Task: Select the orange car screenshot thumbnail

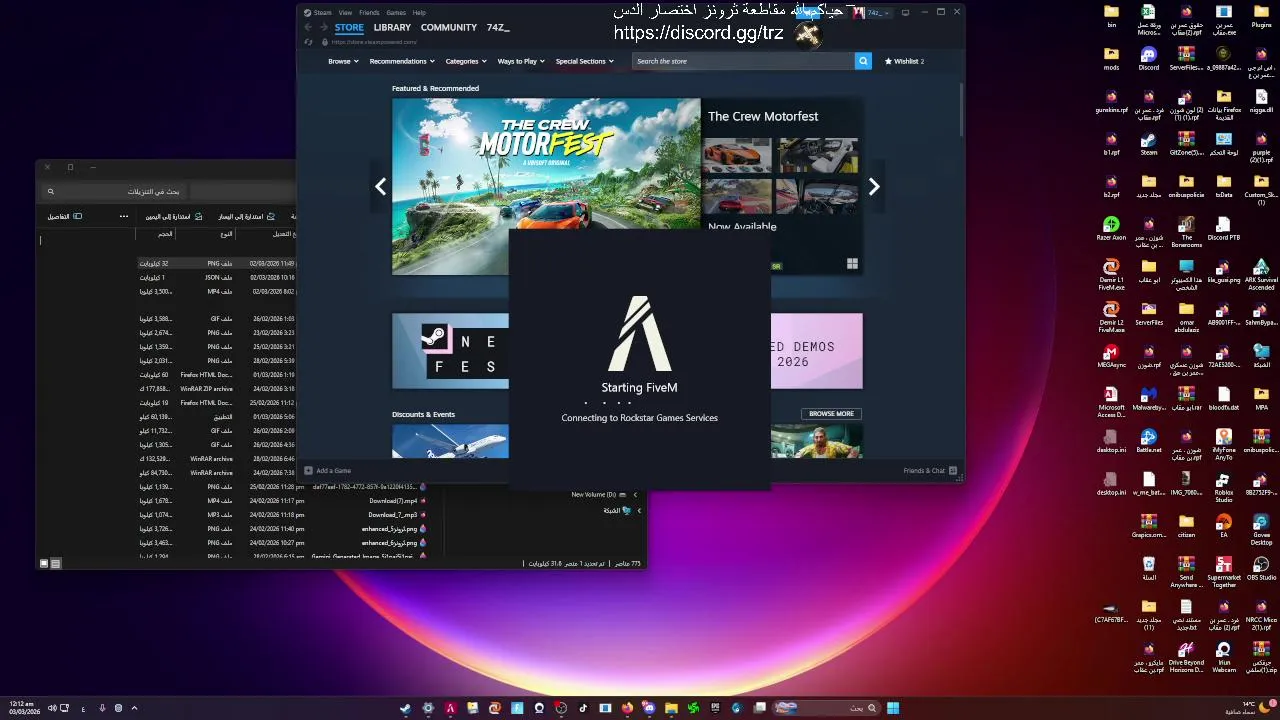Action: (737, 155)
